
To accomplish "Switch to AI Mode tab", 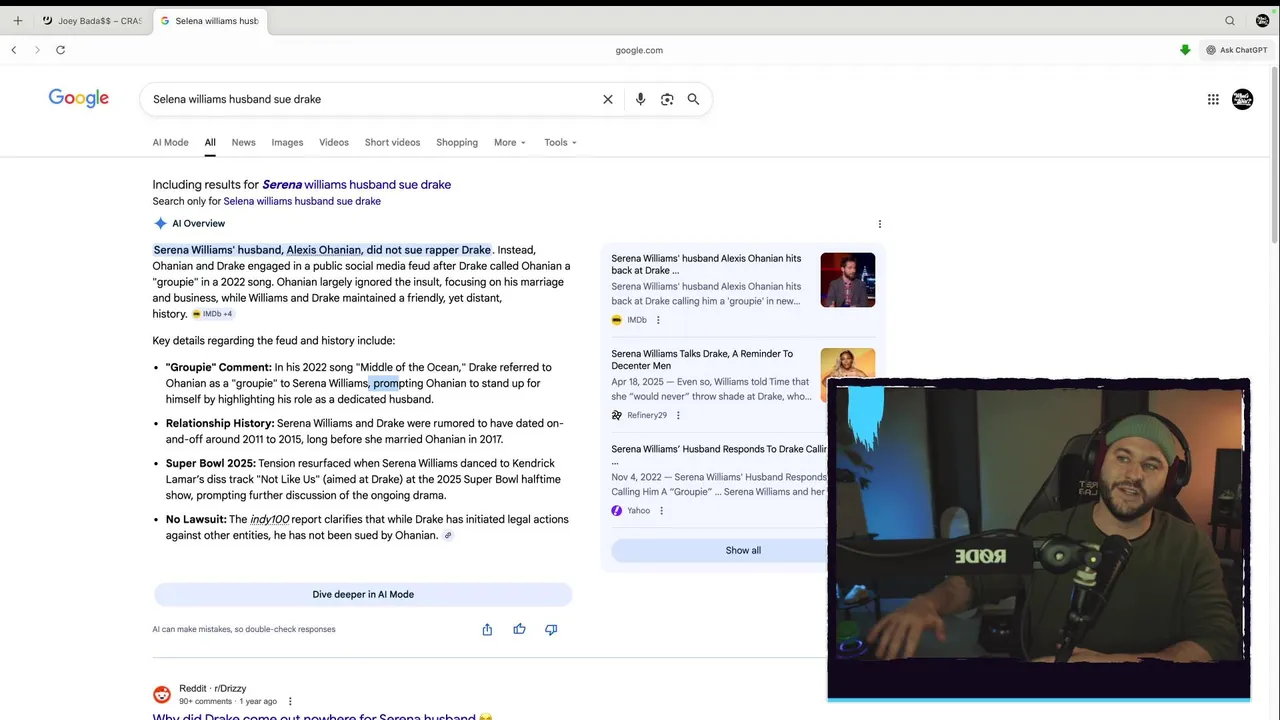I will click(170, 142).
